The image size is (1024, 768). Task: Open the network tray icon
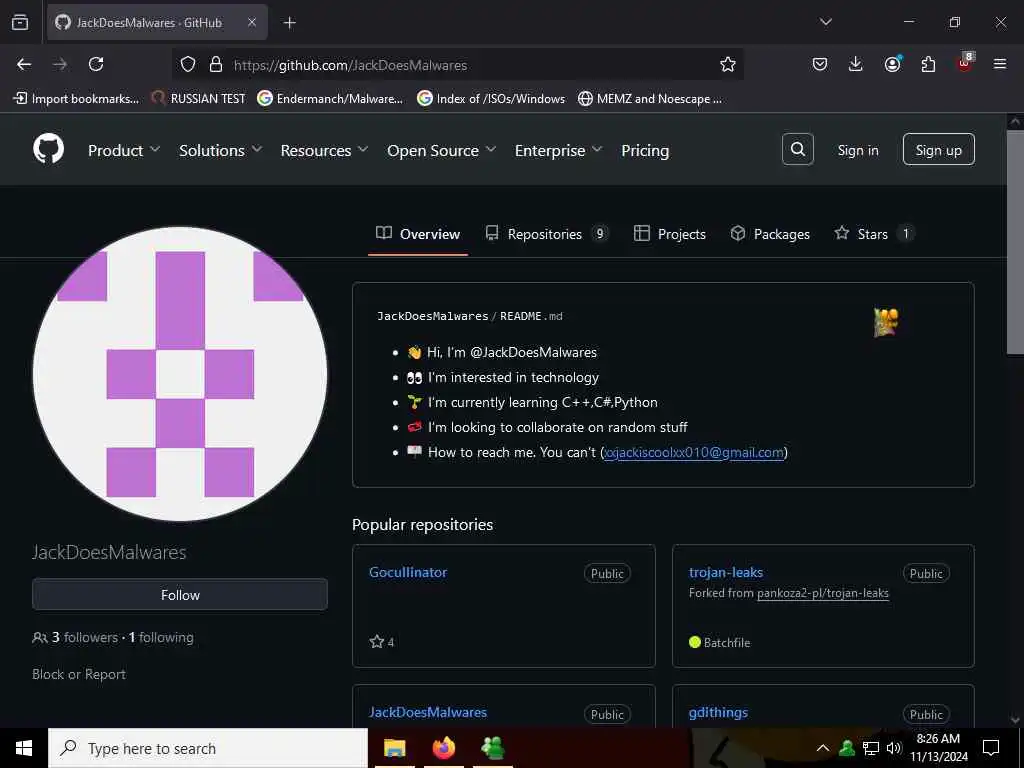pos(871,748)
